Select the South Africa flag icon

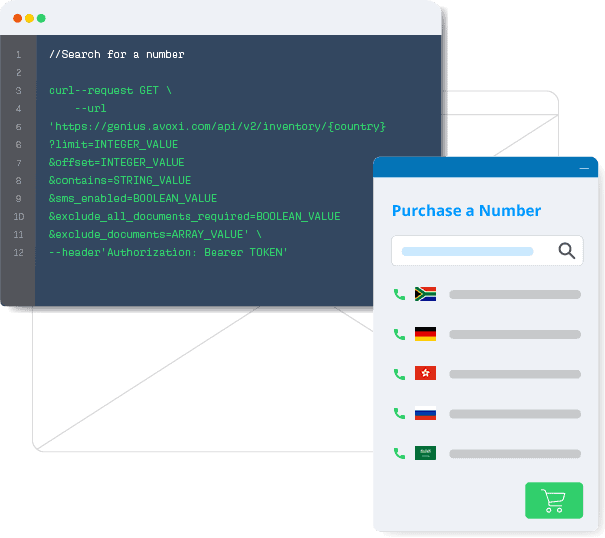click(425, 294)
